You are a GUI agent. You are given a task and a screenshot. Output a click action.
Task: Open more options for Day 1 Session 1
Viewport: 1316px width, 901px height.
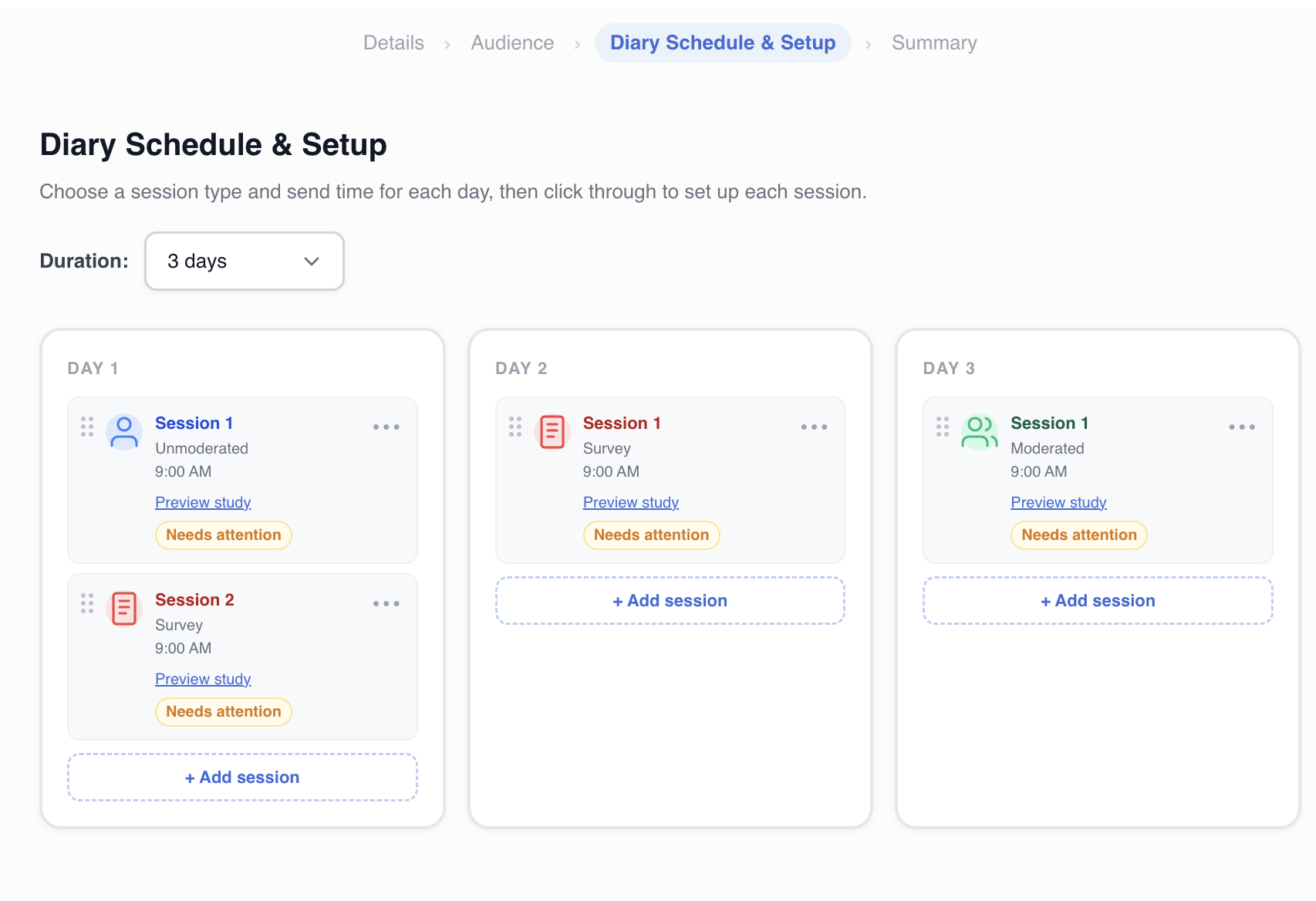click(x=386, y=427)
